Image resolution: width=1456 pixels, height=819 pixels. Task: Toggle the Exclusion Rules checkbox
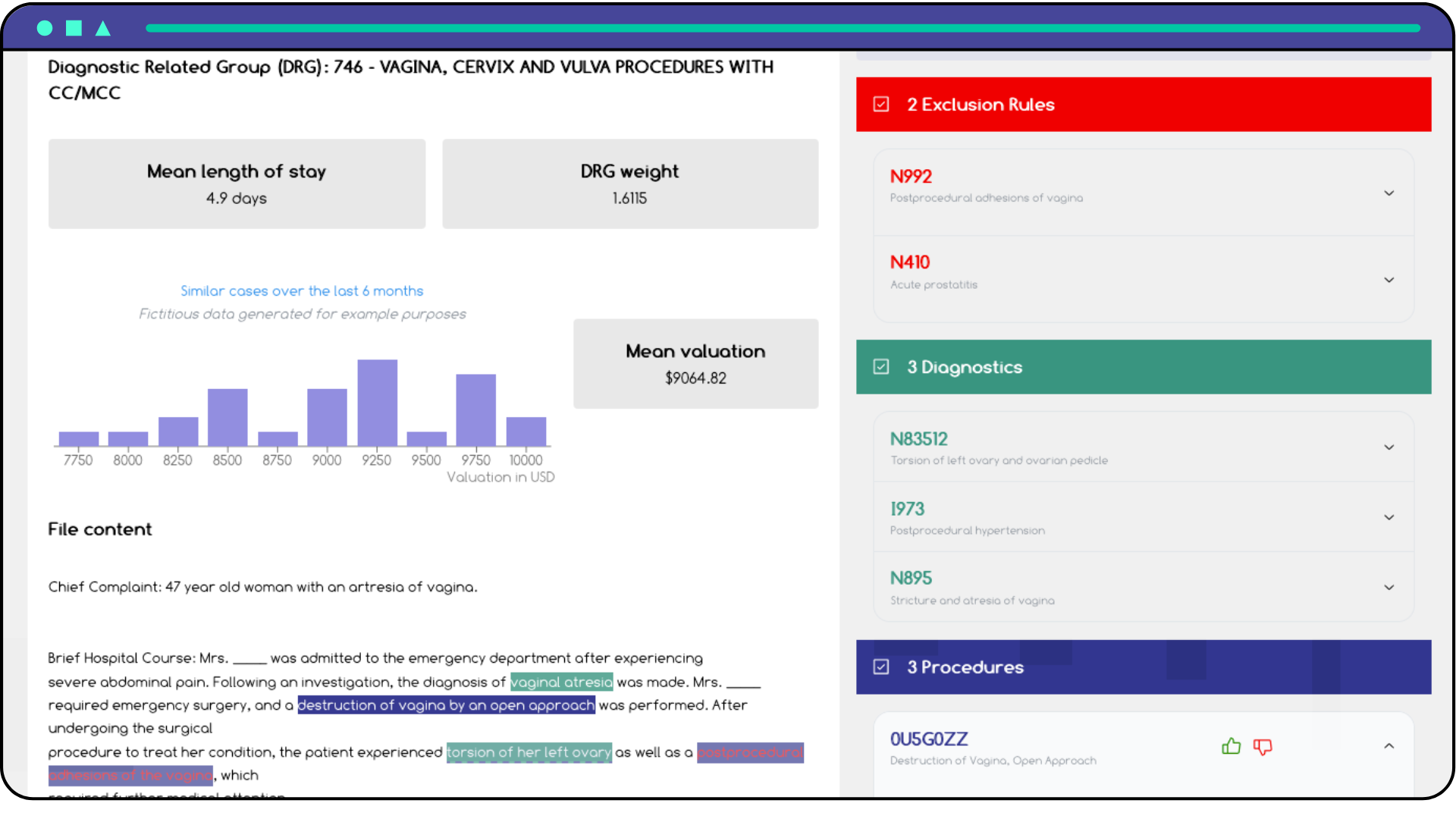pos(880,104)
